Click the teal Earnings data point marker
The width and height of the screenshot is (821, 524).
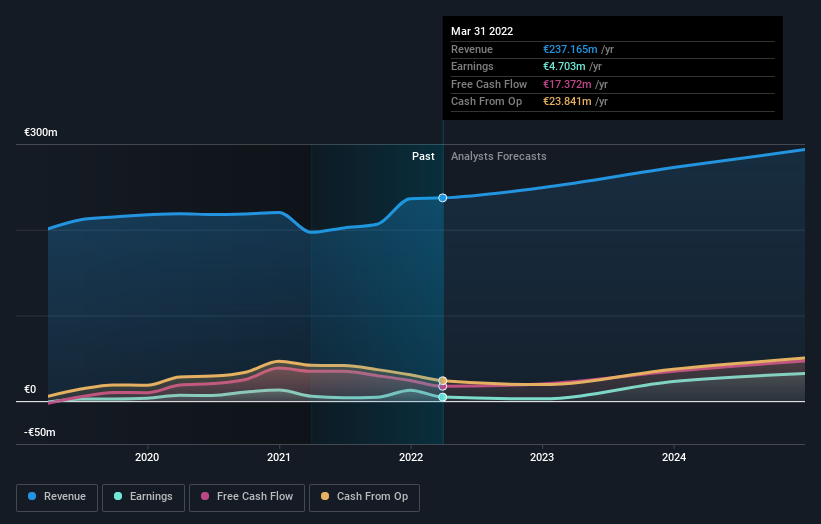coord(443,397)
